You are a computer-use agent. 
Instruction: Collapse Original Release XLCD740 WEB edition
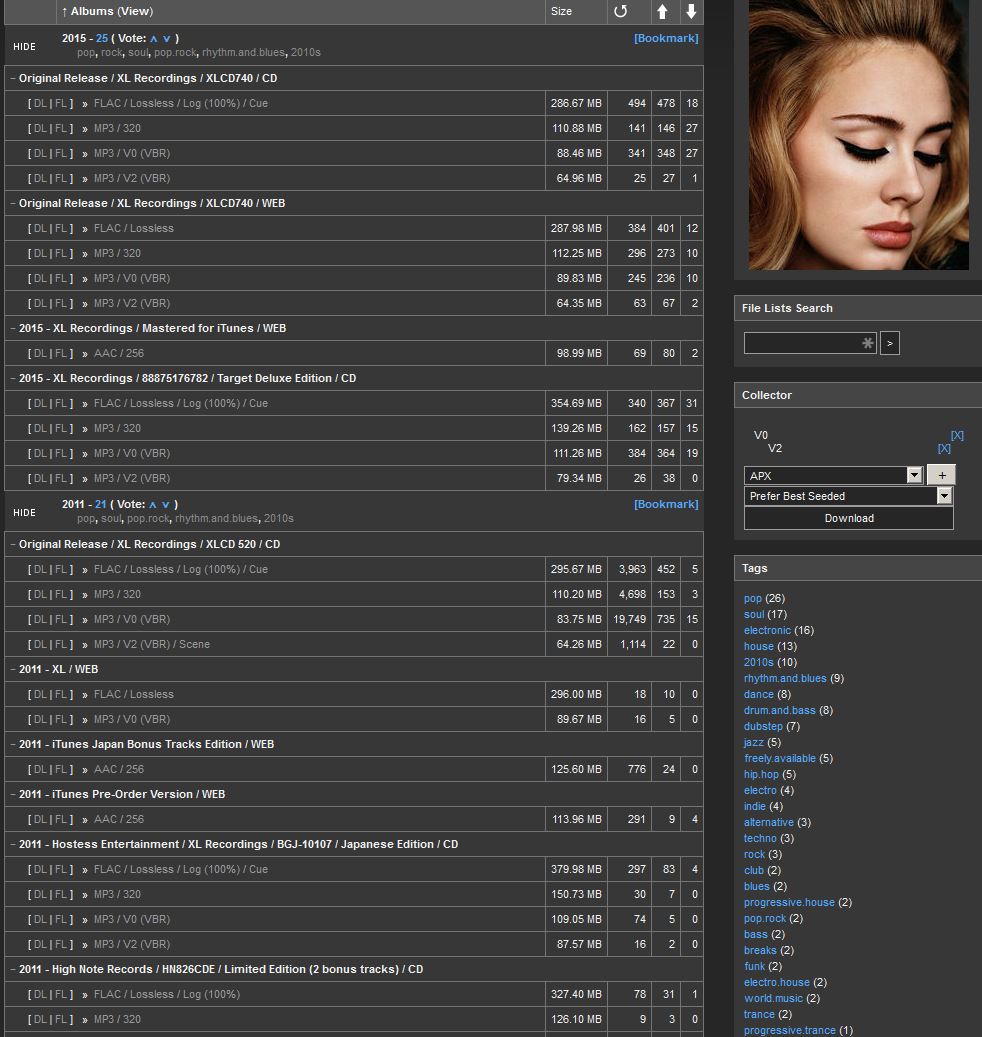(13, 203)
